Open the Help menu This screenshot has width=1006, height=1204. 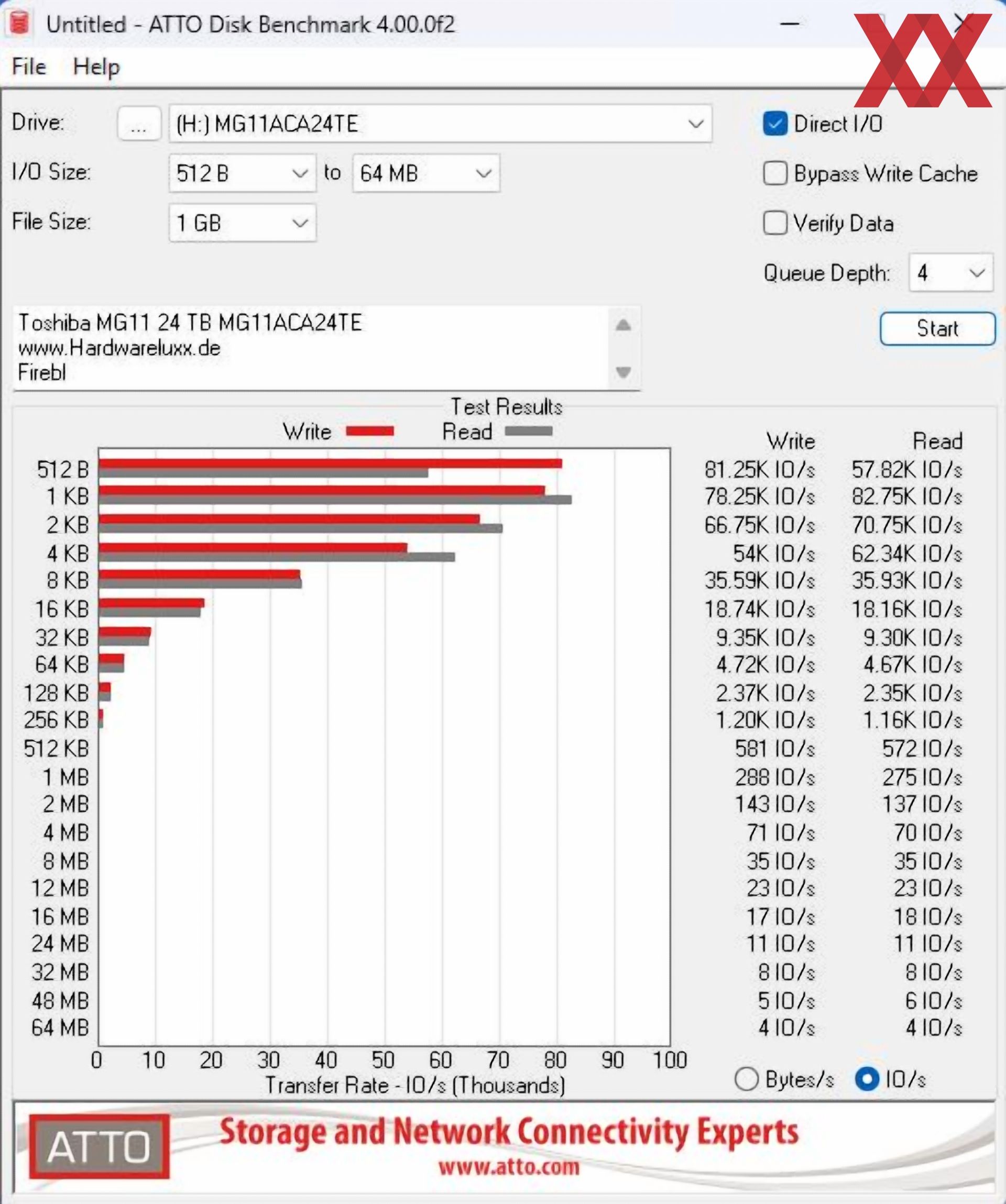96,68
